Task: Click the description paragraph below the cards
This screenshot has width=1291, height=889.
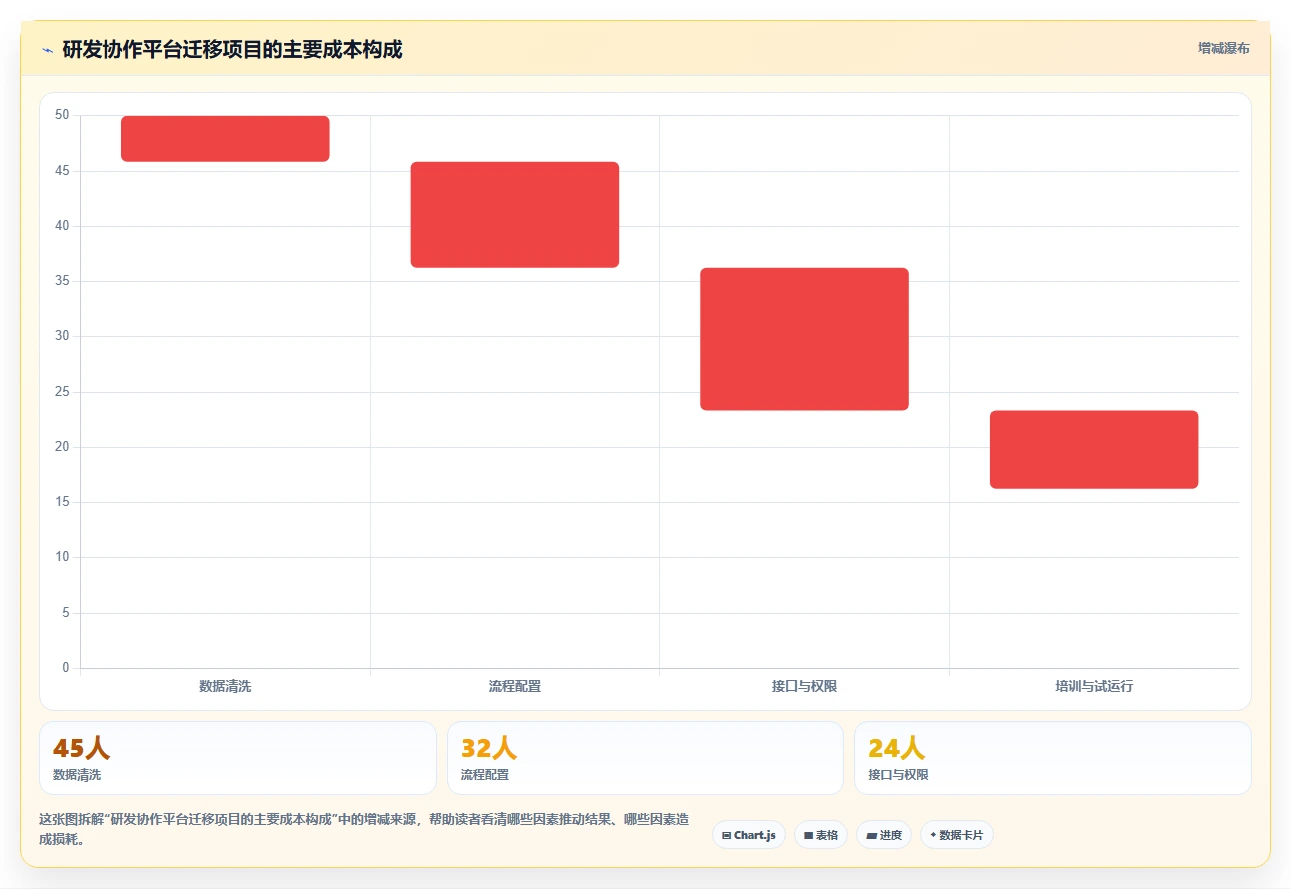Action: [x=364, y=830]
